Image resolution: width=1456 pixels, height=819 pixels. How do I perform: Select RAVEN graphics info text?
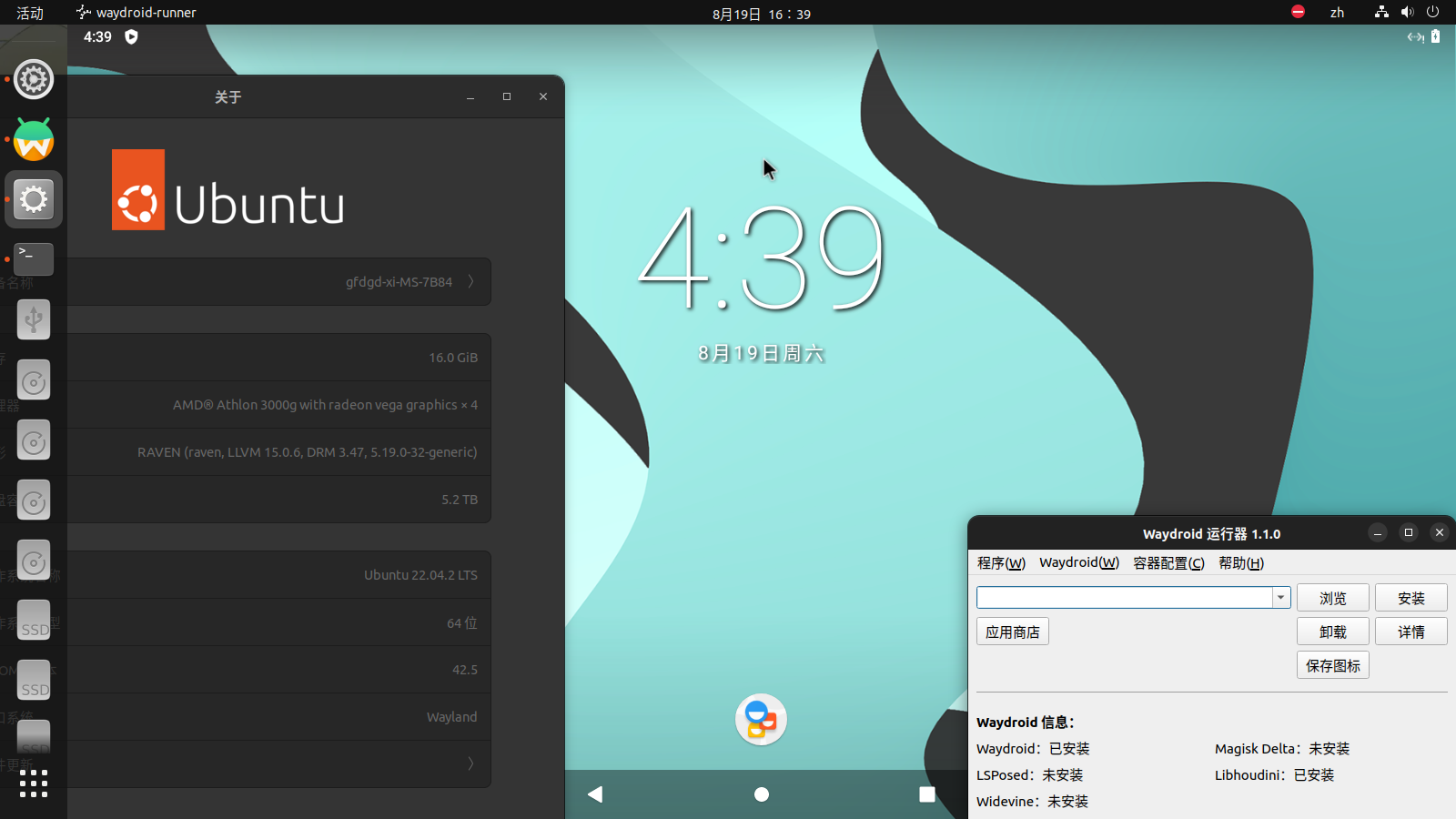[307, 452]
